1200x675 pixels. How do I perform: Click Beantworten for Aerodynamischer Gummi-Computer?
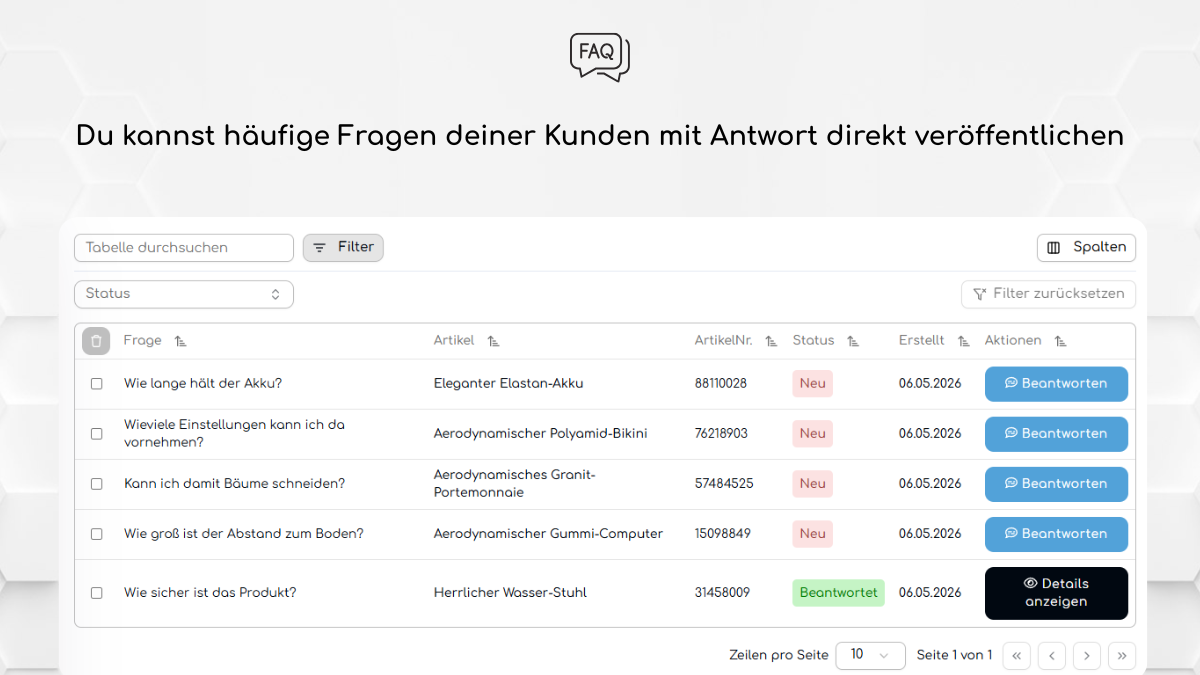click(x=1056, y=534)
